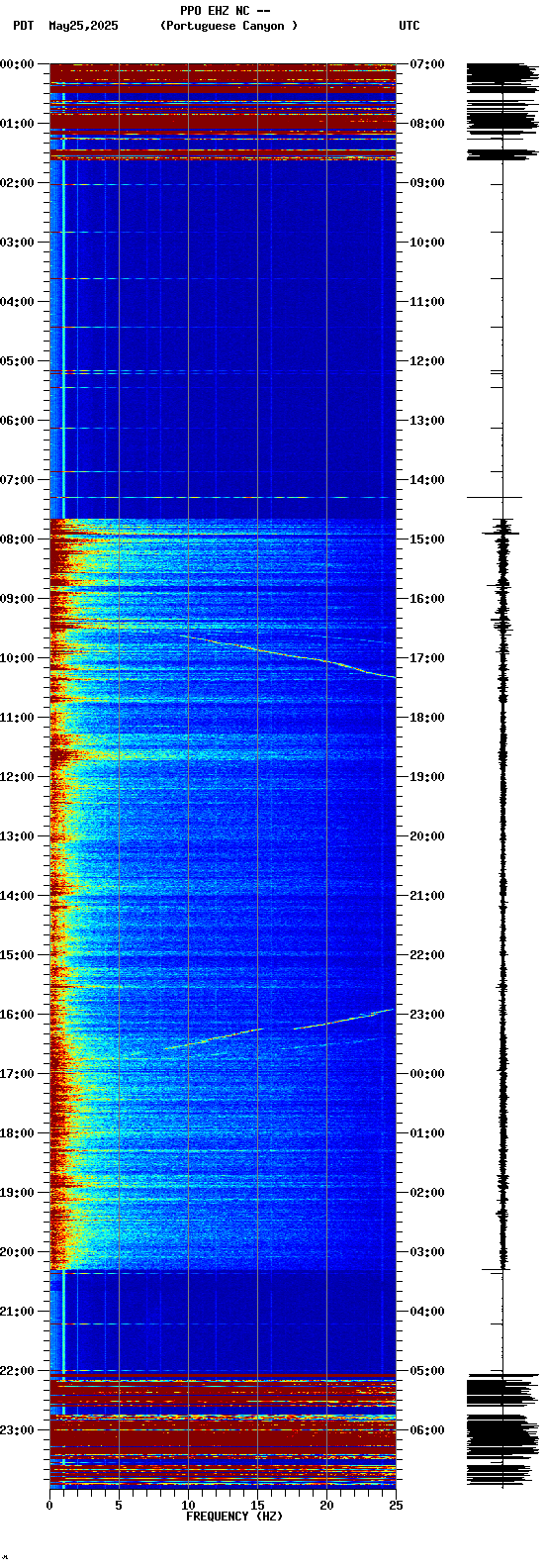Click the 11:00 label on UTC axis
This screenshot has width=546, height=1568.
coord(427,302)
